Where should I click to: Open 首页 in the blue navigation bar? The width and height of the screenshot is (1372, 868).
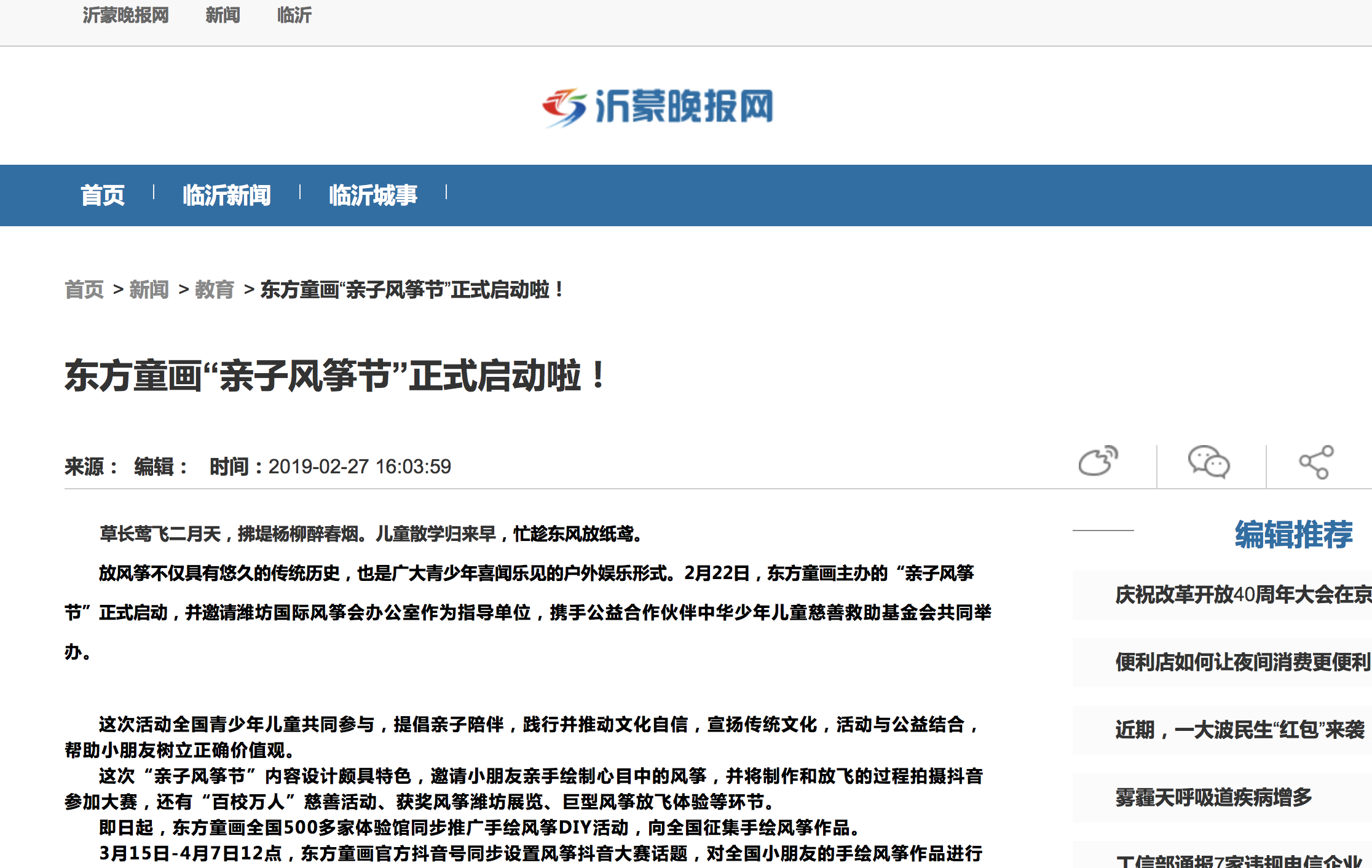103,195
